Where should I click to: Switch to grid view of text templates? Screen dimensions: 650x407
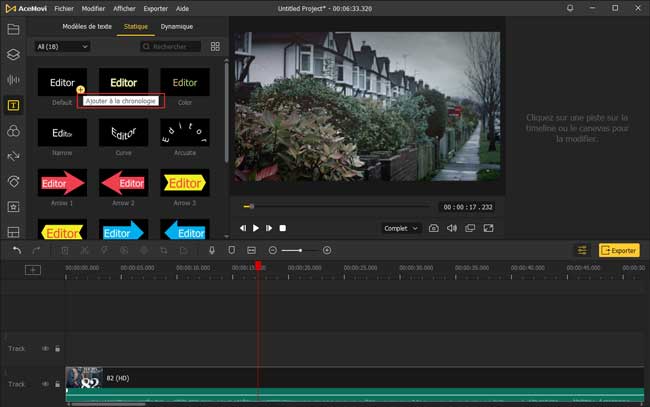tap(214, 46)
